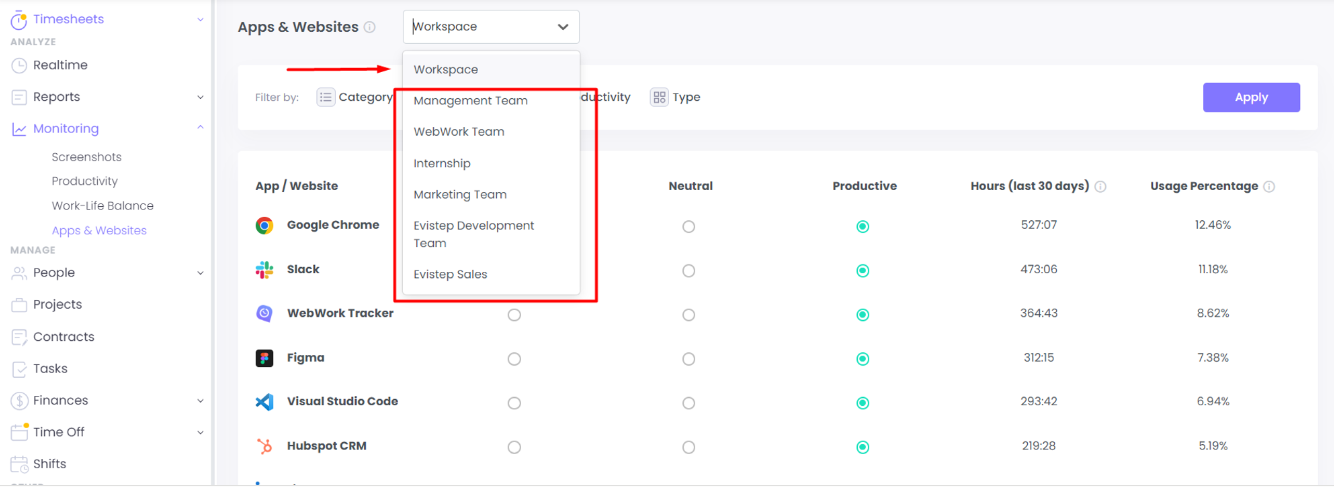Select Productive radio for Slack

point(862,271)
